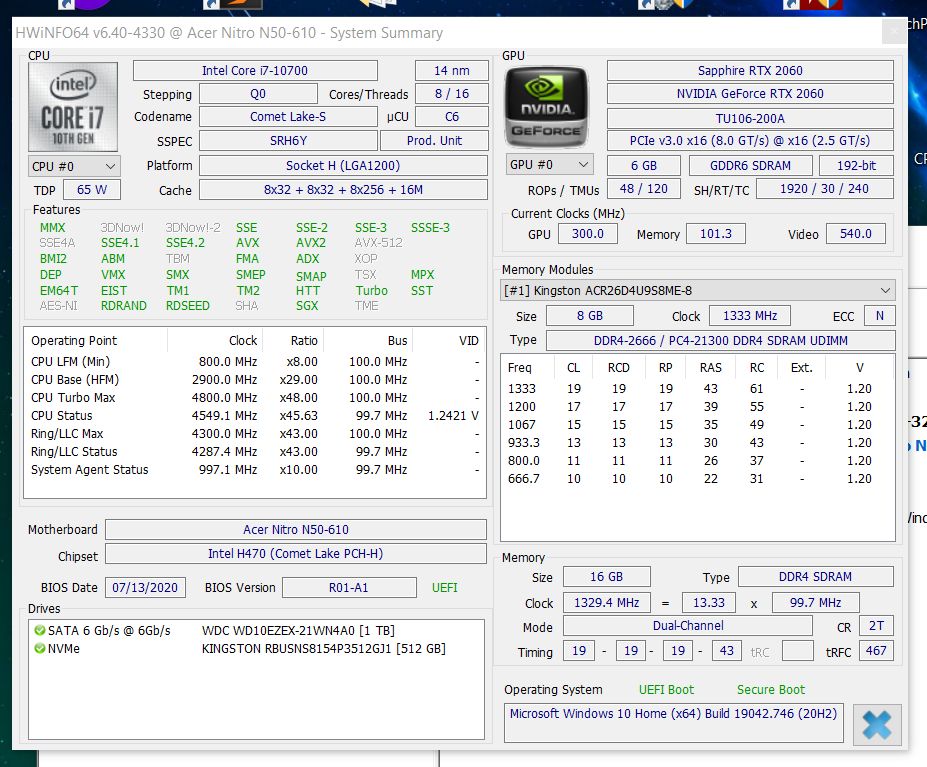Click the tRFC value 467

pyautogui.click(x=876, y=651)
